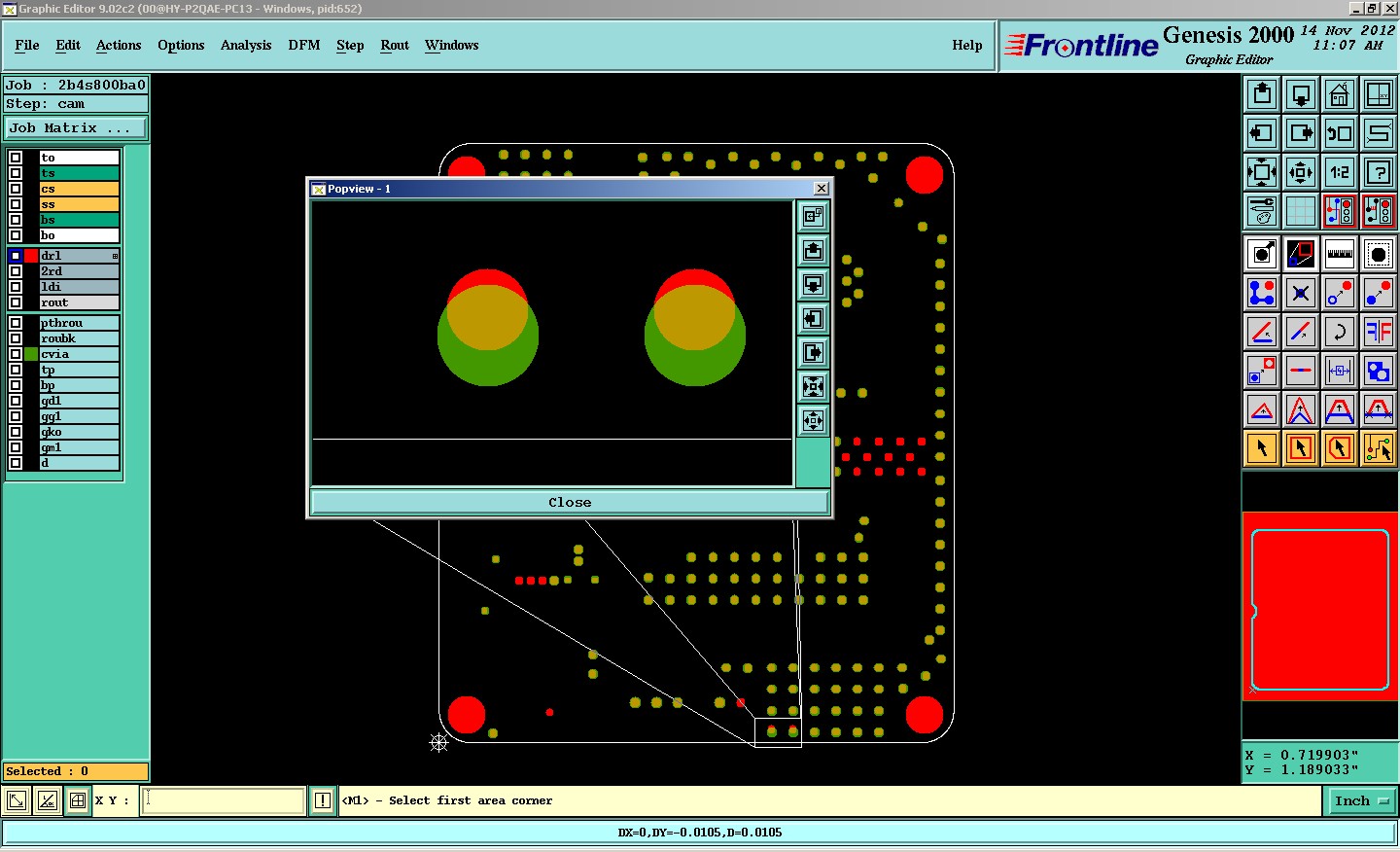Click the exclamation mark button near coordinates

click(x=323, y=800)
